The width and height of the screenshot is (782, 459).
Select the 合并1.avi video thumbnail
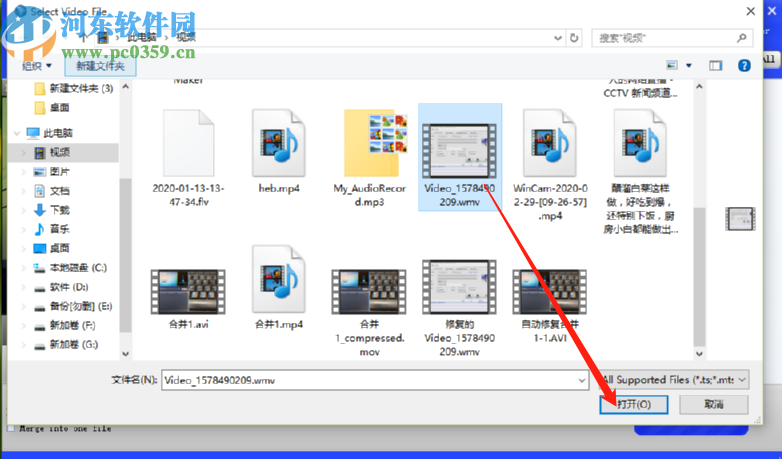coord(188,292)
